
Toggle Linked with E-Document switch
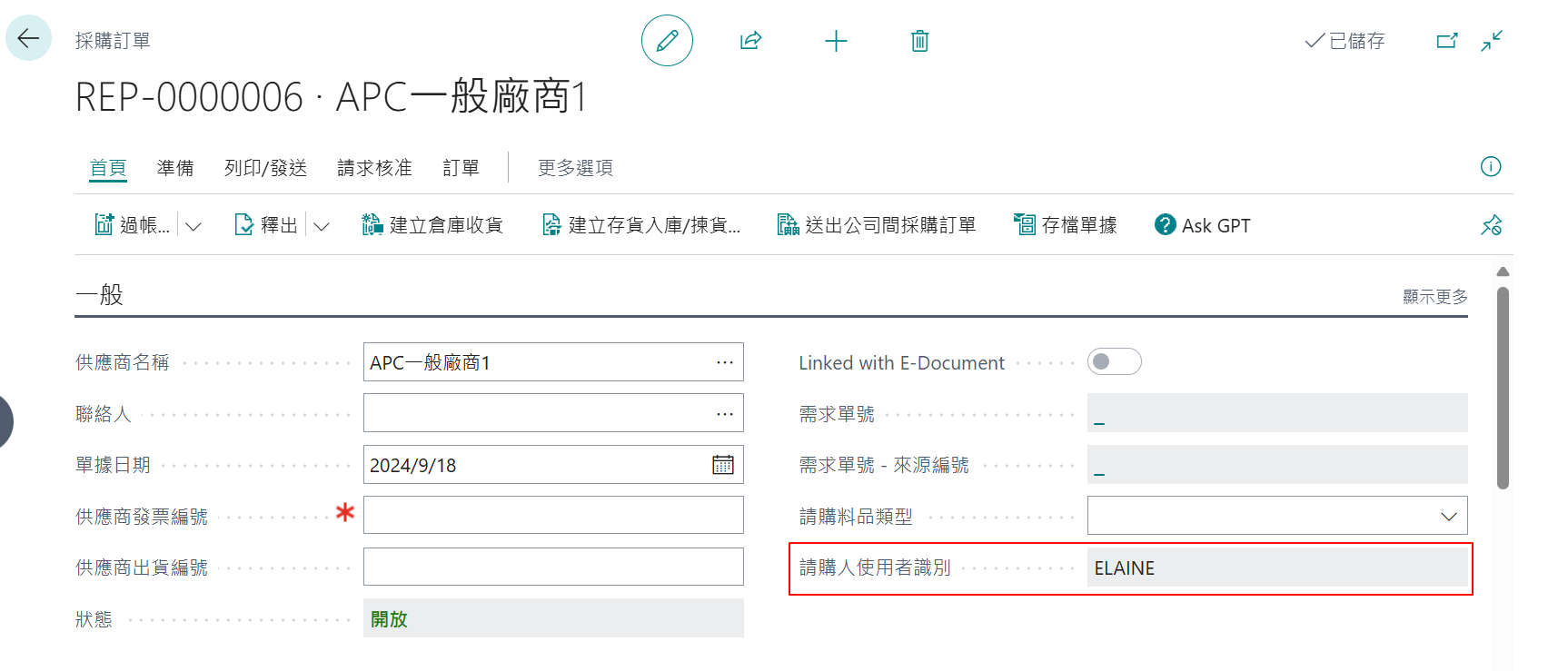tap(1114, 361)
